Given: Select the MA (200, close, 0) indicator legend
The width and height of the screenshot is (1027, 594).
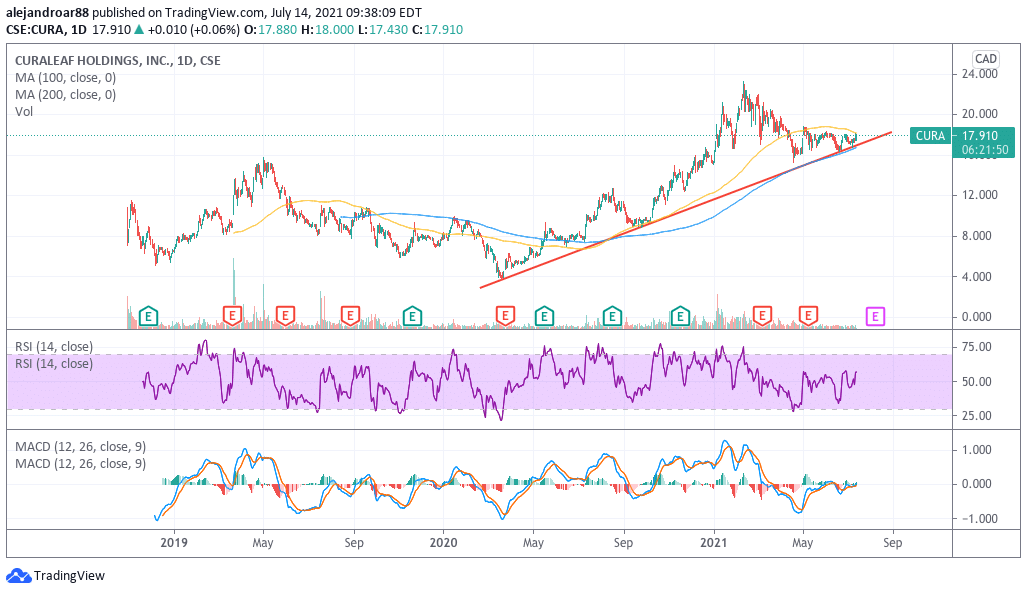Looking at the screenshot, I should (x=65, y=94).
